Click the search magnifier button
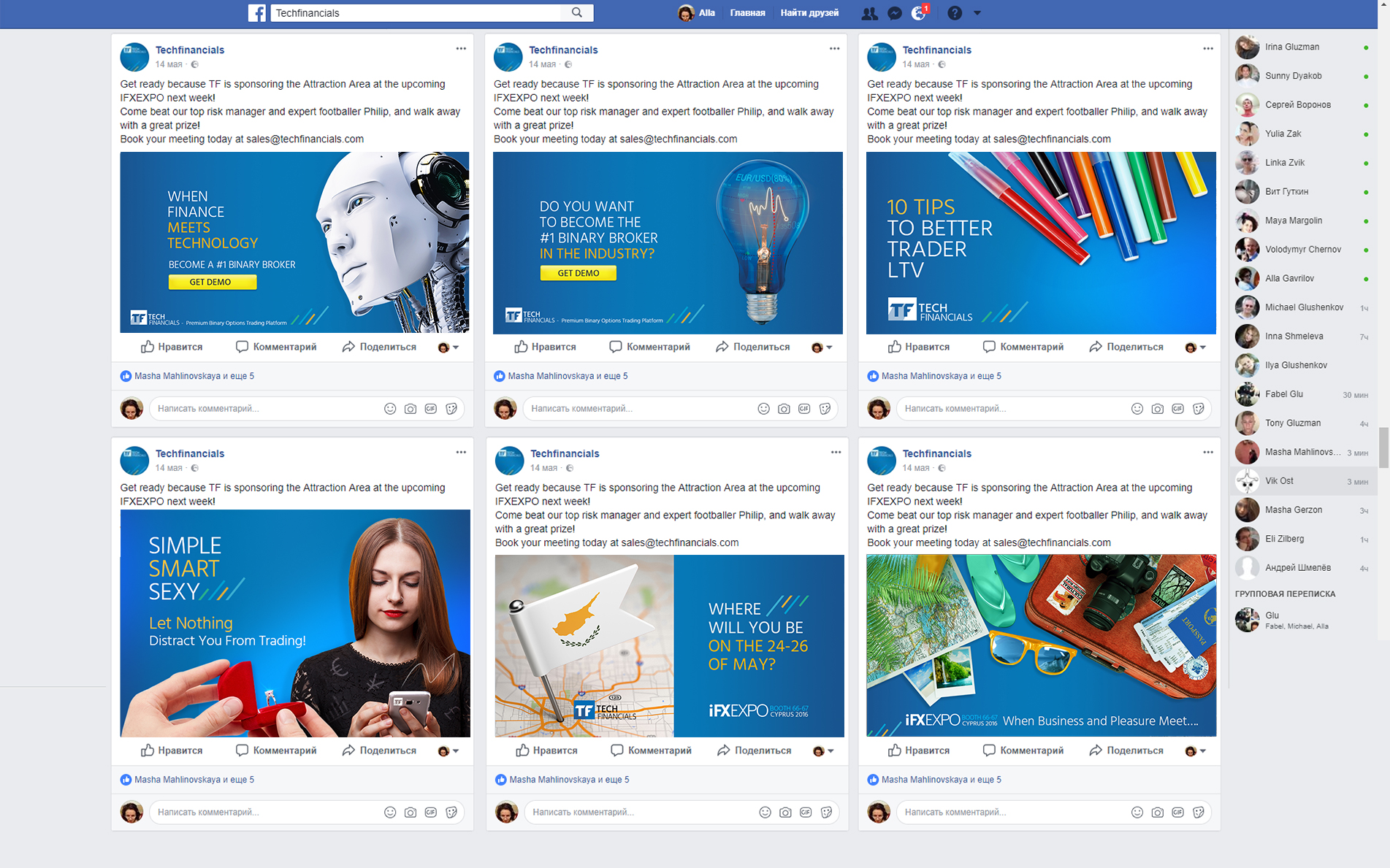Screen dimensions: 1390x868 tap(577, 12)
